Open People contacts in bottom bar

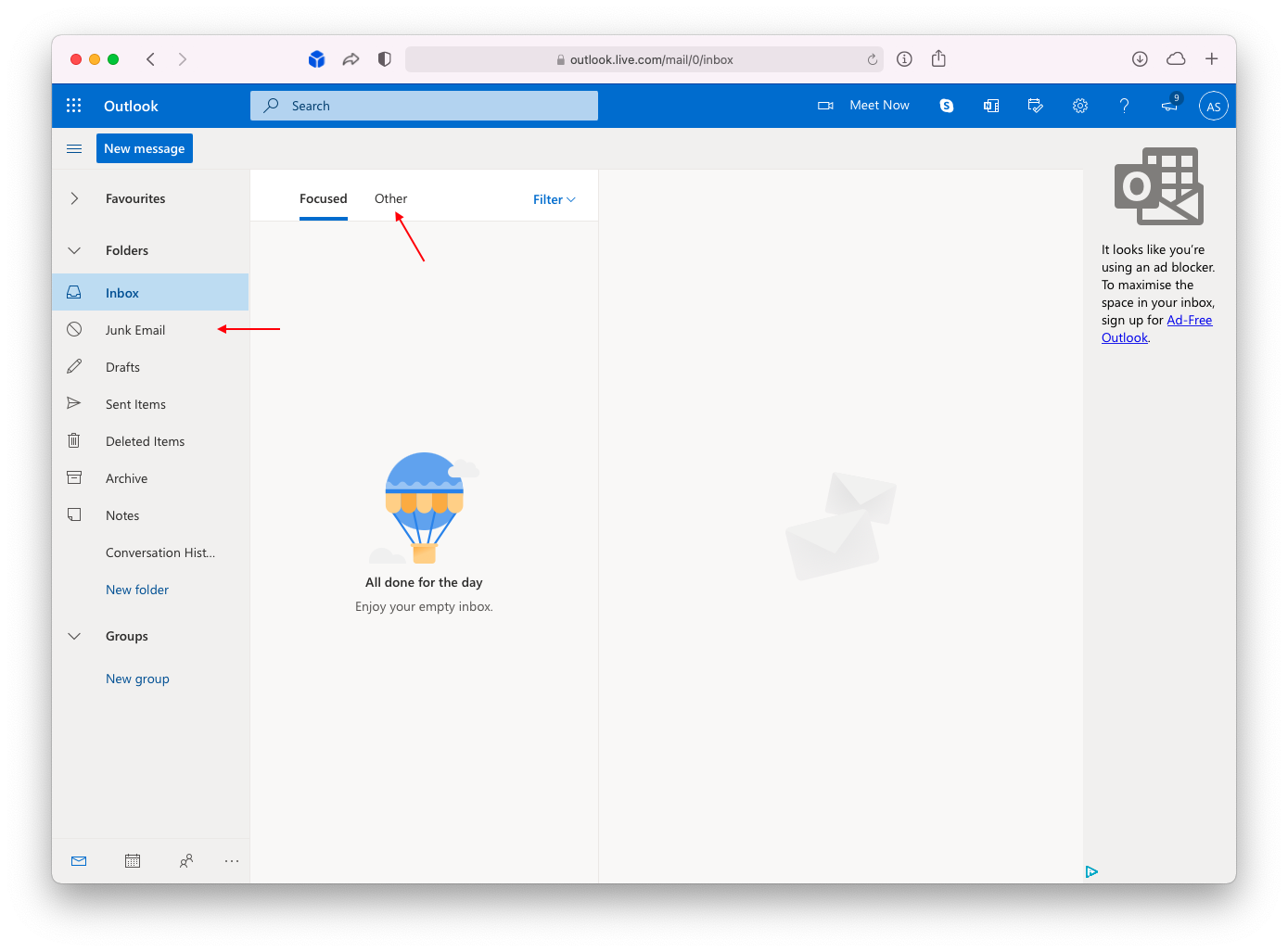[186, 861]
